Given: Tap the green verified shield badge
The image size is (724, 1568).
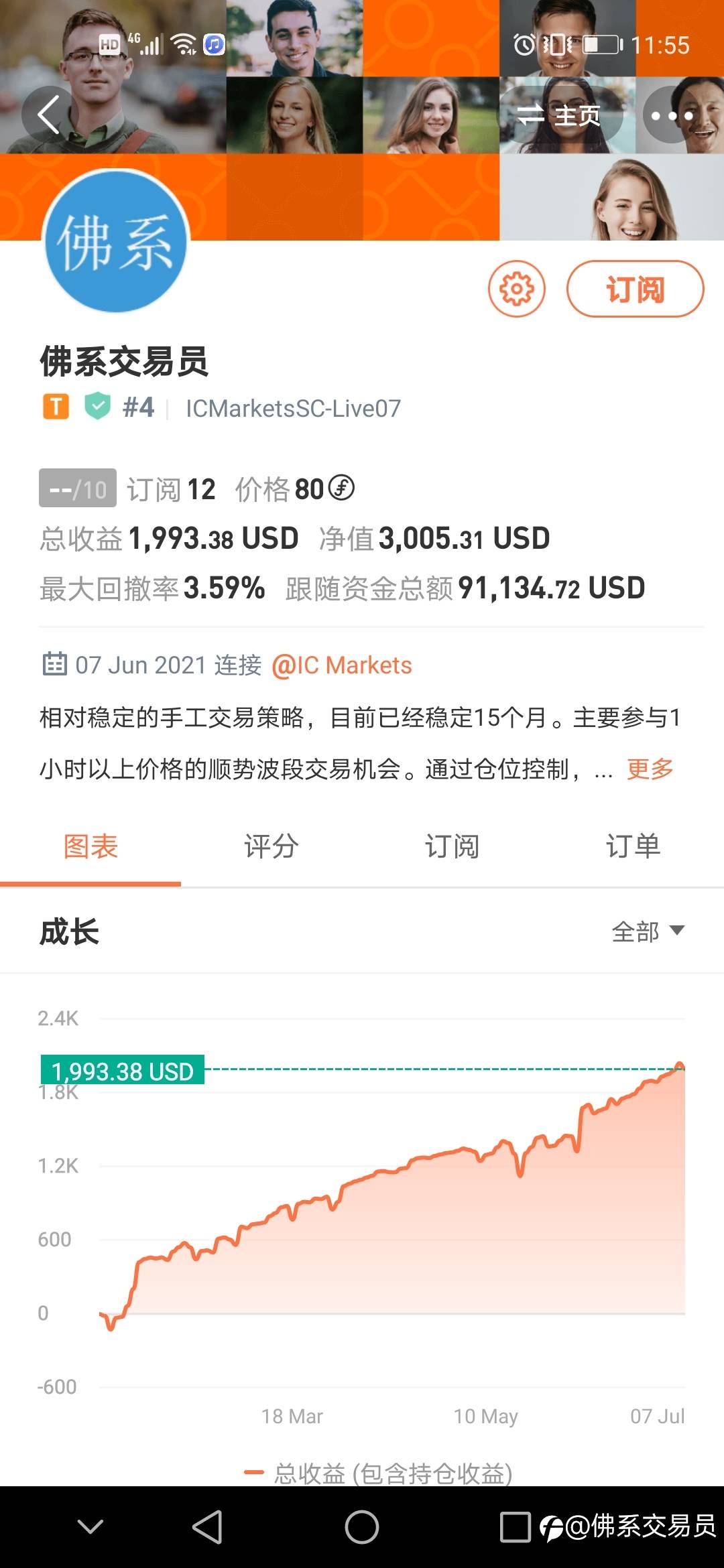Looking at the screenshot, I should [x=98, y=406].
